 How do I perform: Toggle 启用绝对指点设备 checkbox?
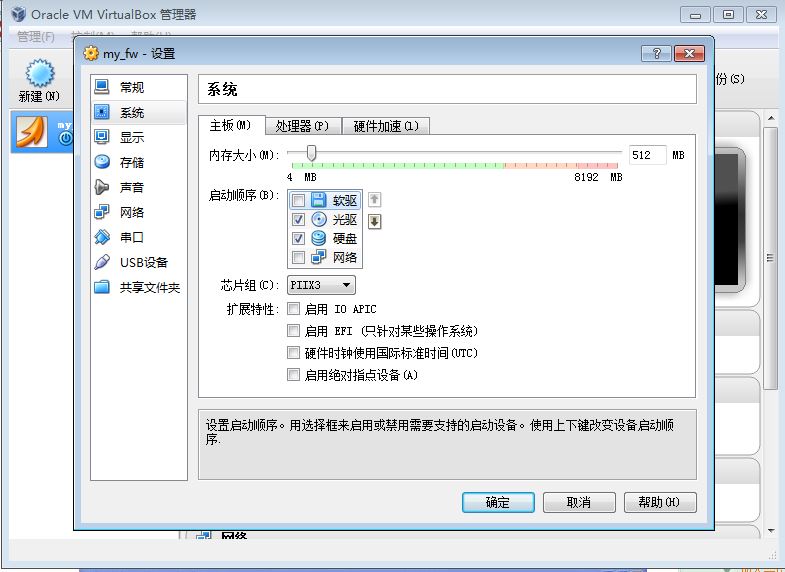click(x=293, y=374)
